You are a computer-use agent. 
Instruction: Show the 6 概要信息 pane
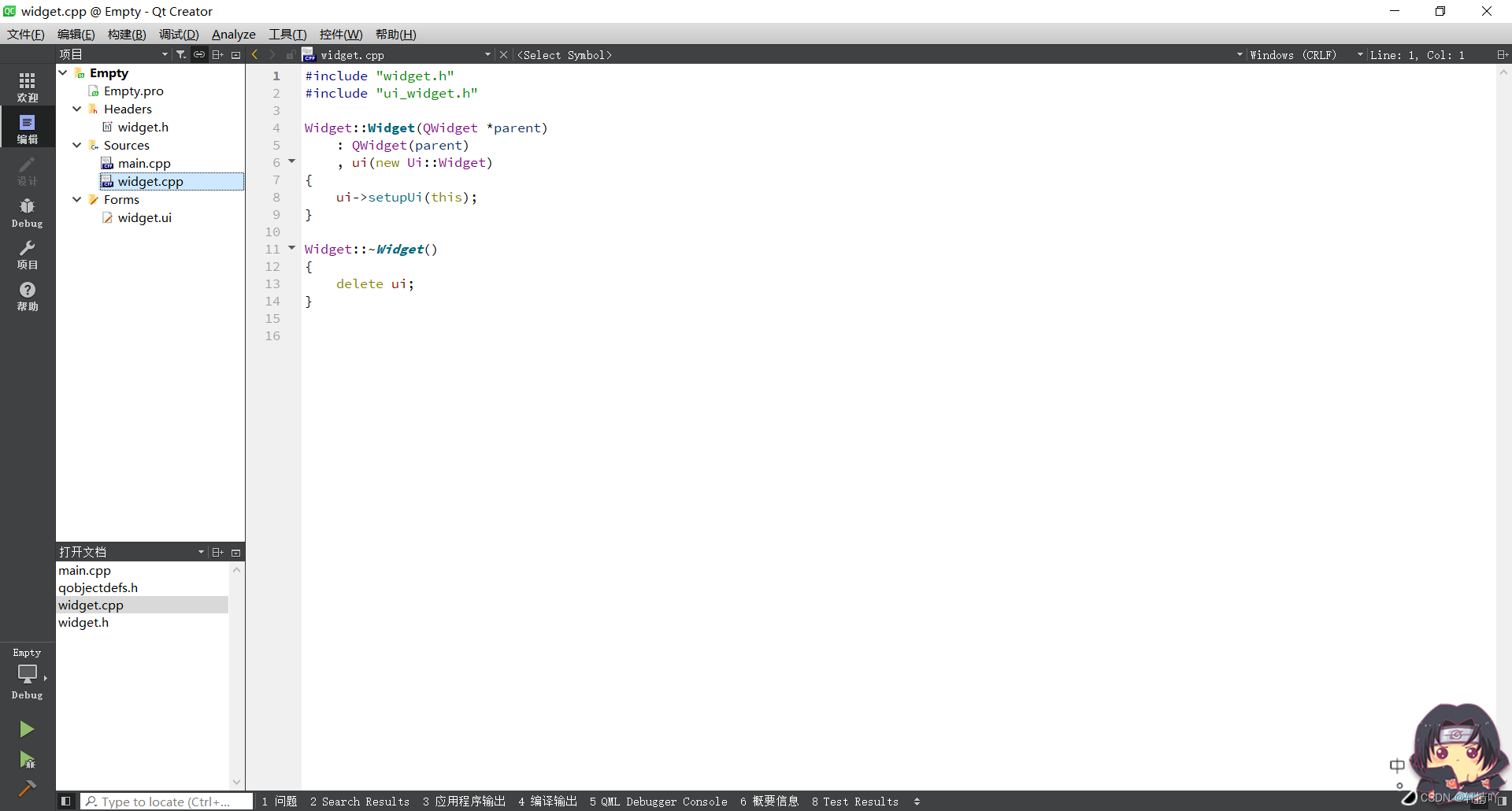click(769, 802)
